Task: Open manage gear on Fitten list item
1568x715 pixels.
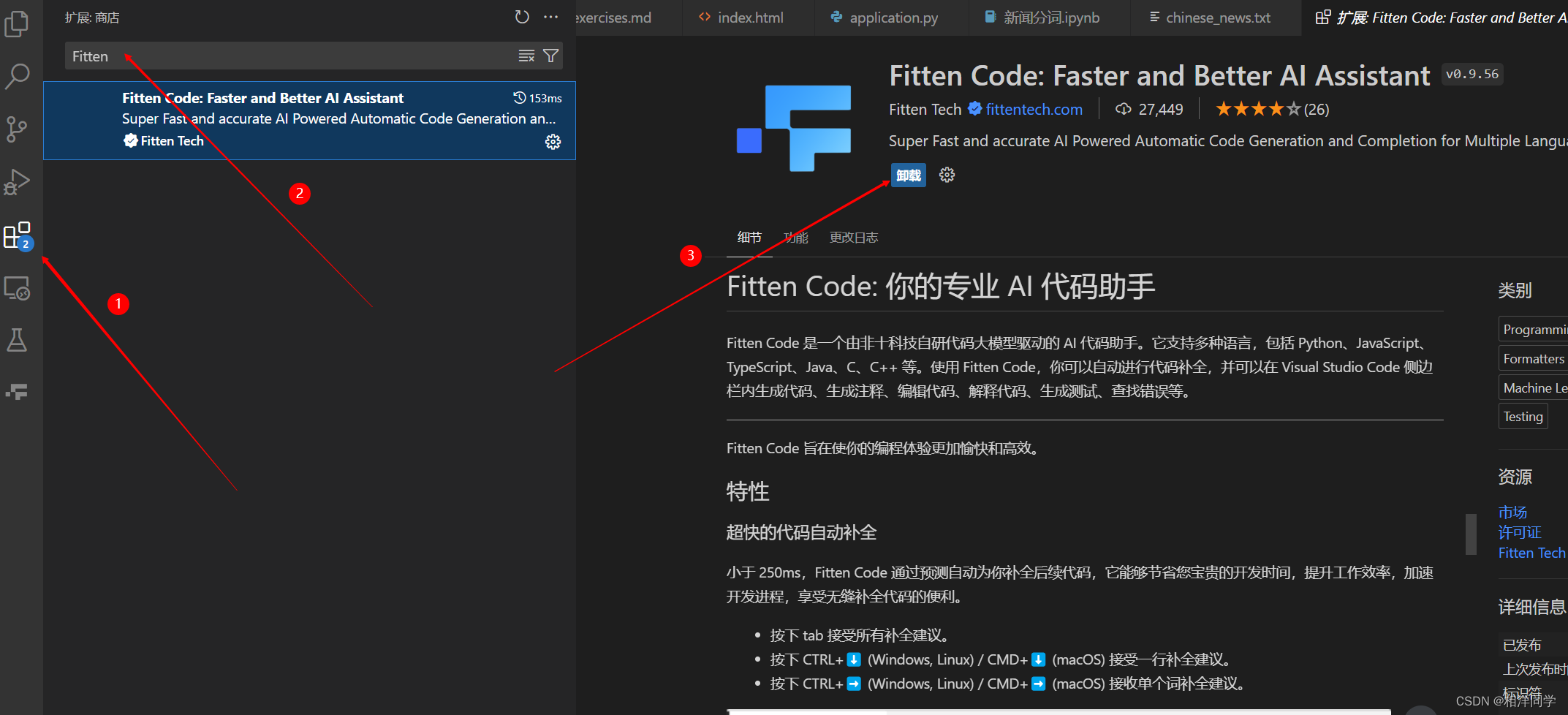Action: click(x=553, y=142)
